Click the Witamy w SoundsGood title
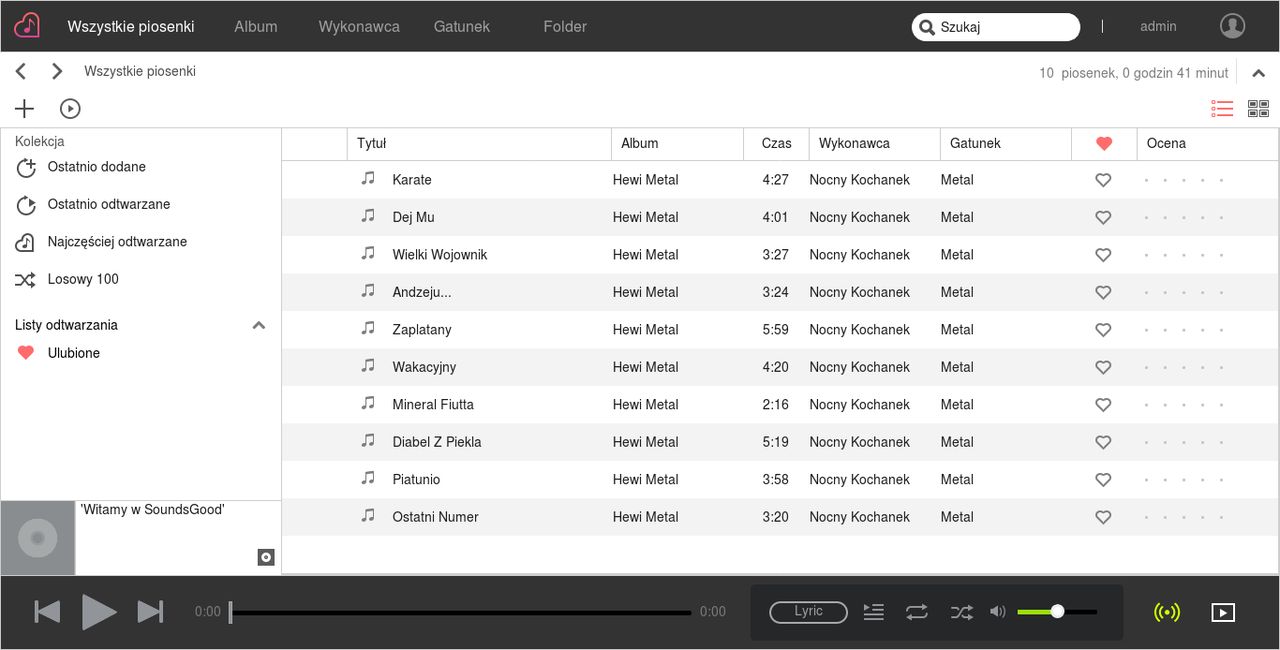This screenshot has height=650, width=1280. [x=152, y=510]
